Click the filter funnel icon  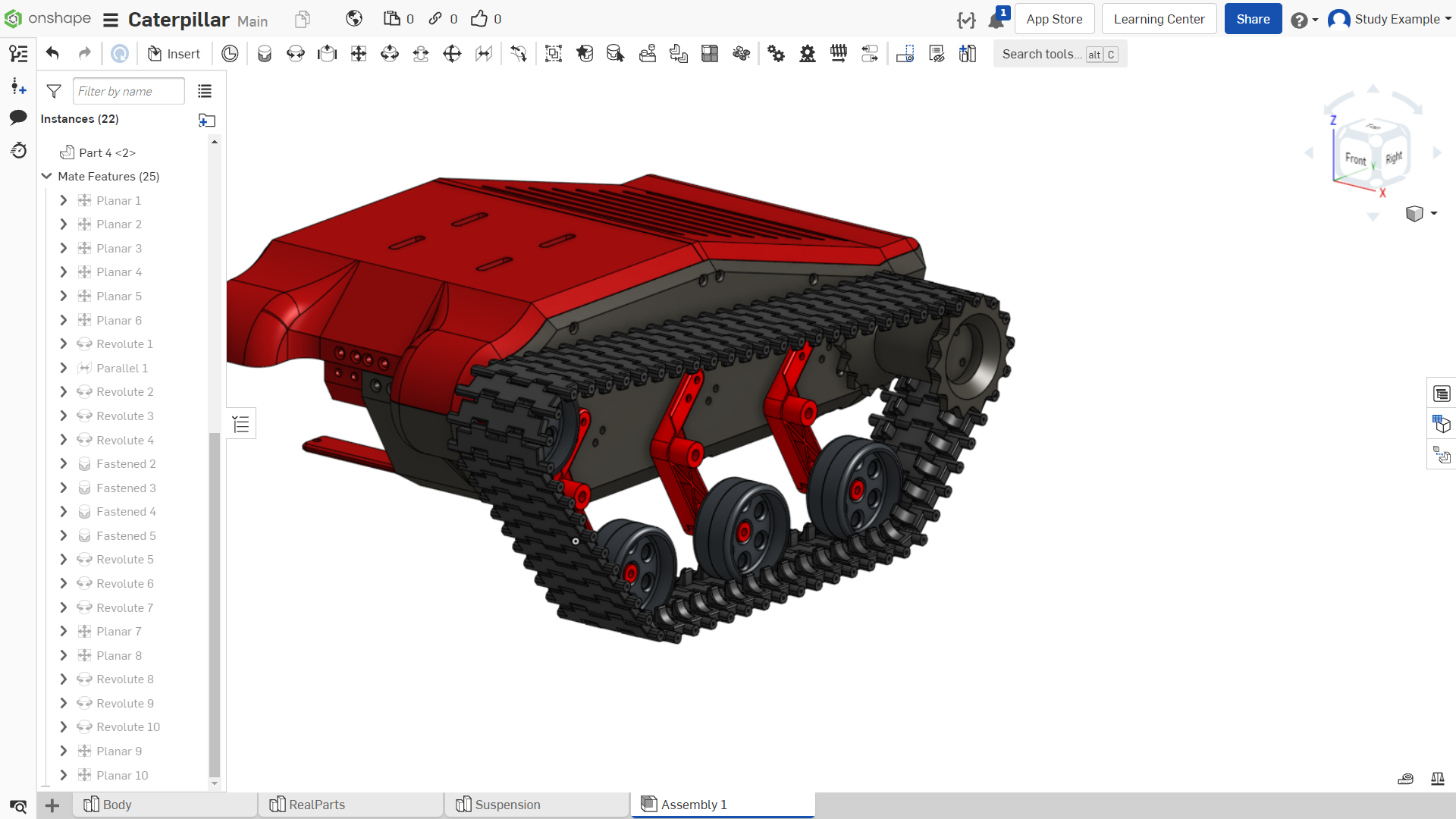[54, 92]
